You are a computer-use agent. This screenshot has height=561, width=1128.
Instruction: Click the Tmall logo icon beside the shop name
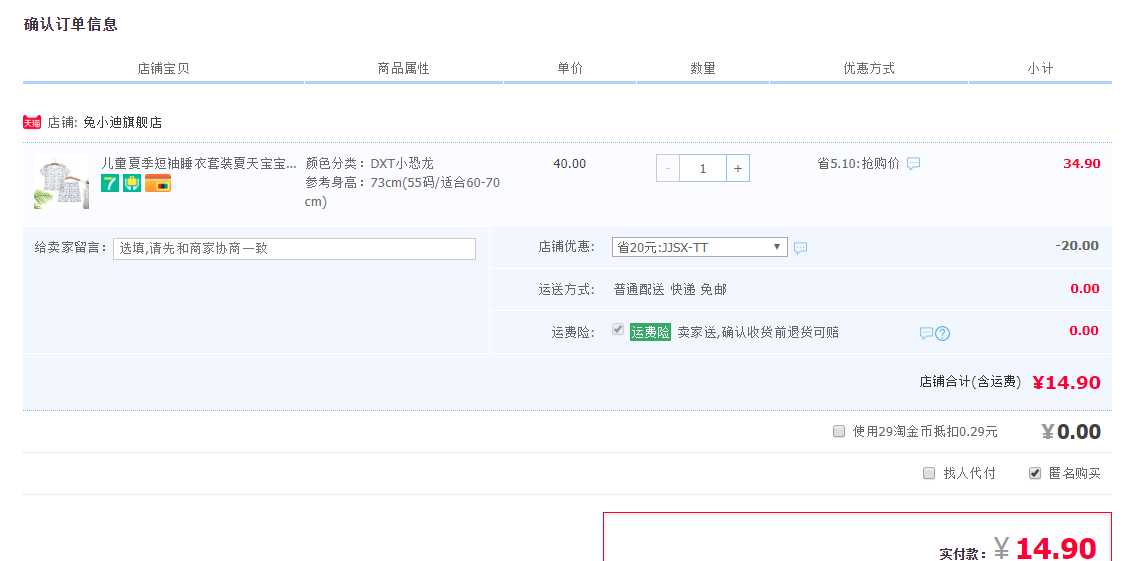coord(32,122)
